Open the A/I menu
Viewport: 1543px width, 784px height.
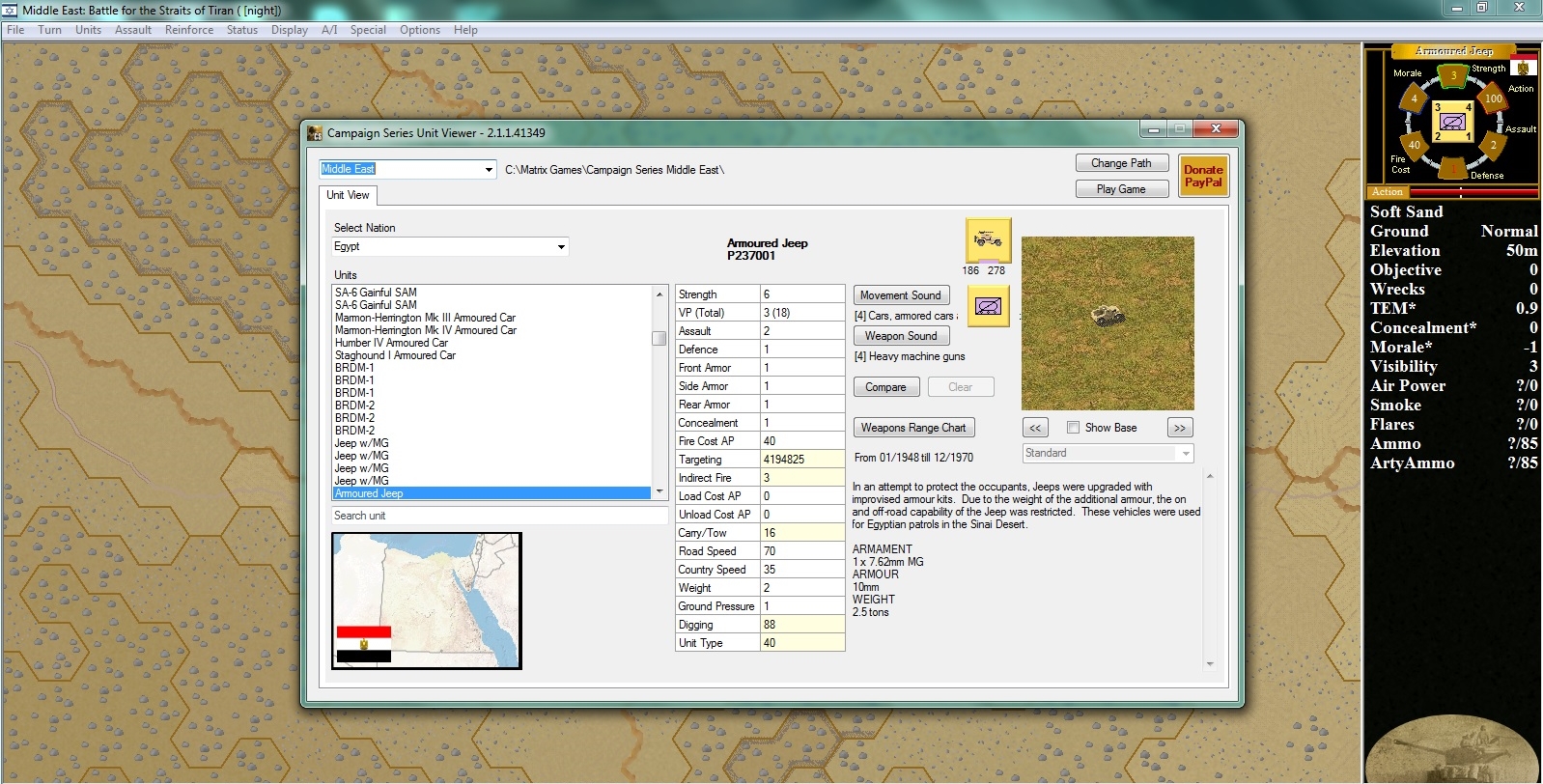coord(329,30)
